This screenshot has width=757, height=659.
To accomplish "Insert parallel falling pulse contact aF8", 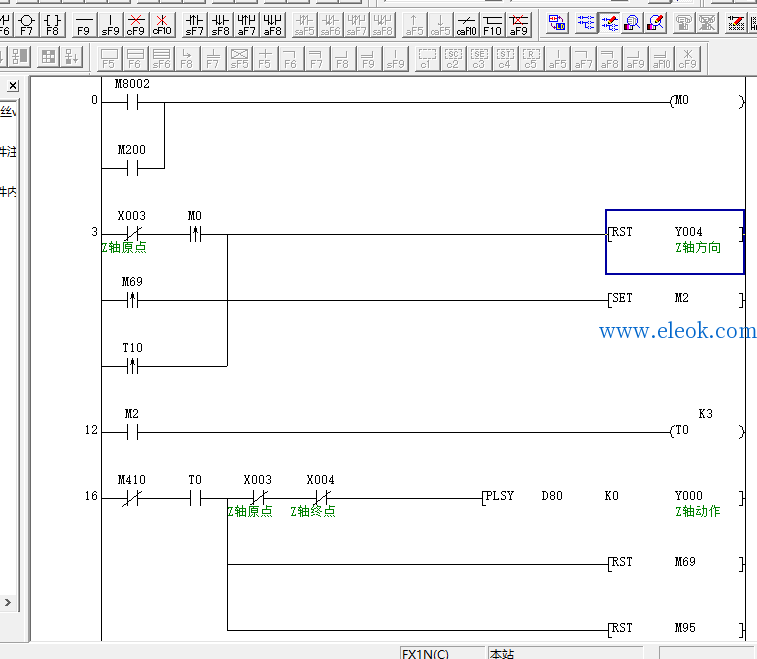I will 273,25.
